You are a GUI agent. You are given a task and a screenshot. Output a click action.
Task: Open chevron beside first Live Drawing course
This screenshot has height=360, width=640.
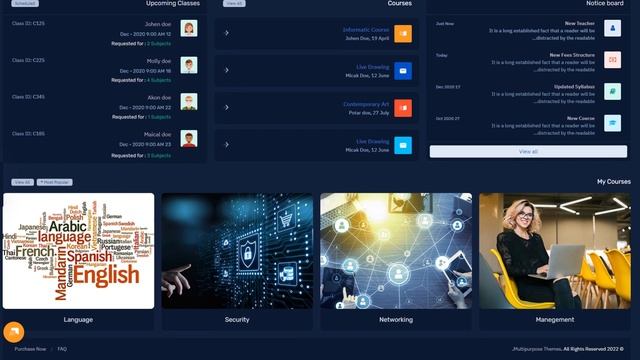(x=227, y=70)
